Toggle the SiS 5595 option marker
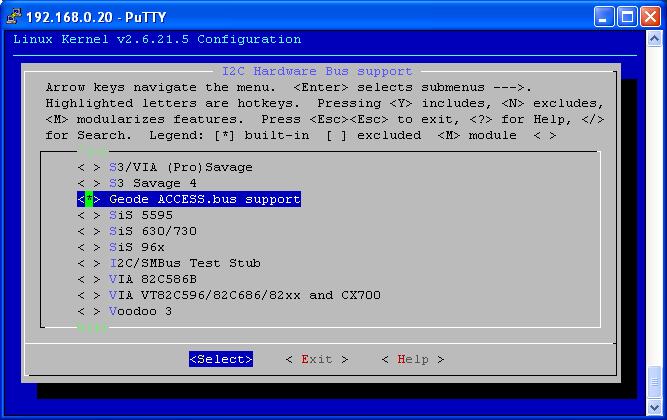 coord(89,215)
